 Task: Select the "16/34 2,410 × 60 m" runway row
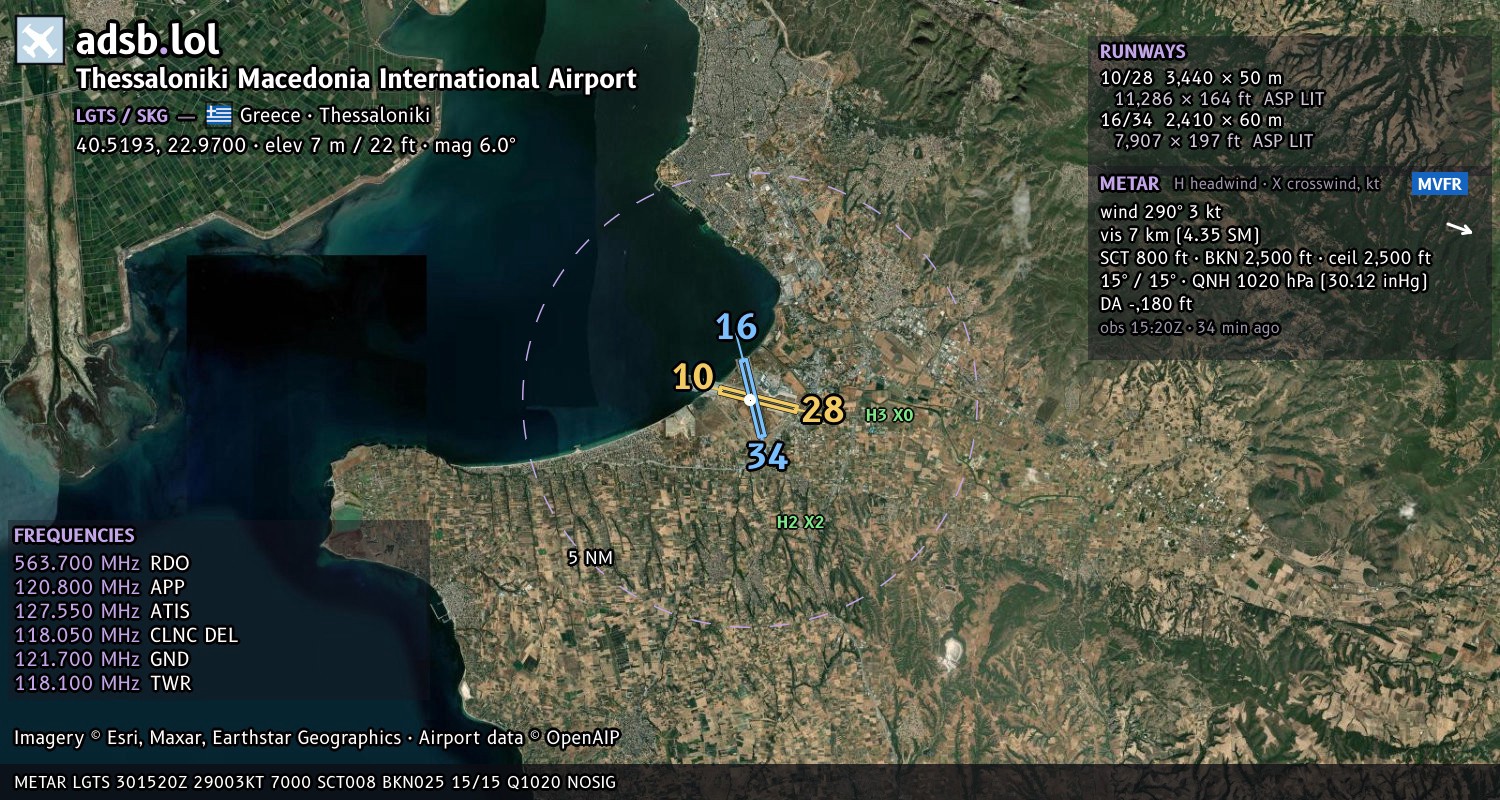1191,121
